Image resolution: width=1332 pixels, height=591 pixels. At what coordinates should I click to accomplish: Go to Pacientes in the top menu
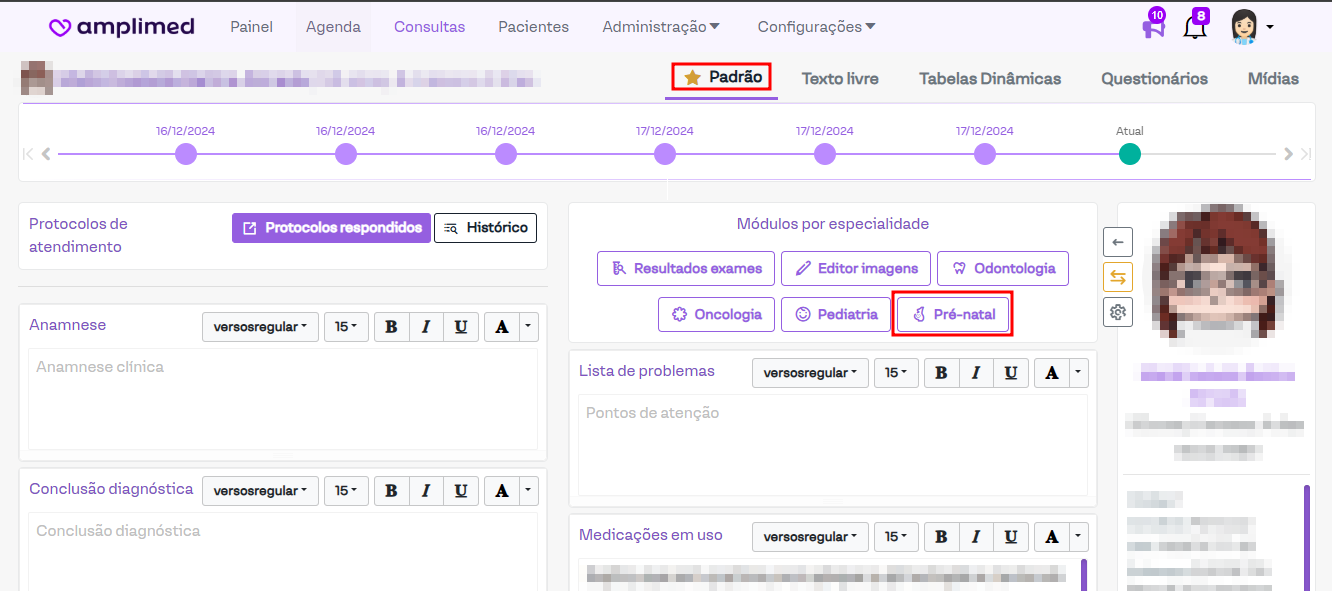[533, 27]
